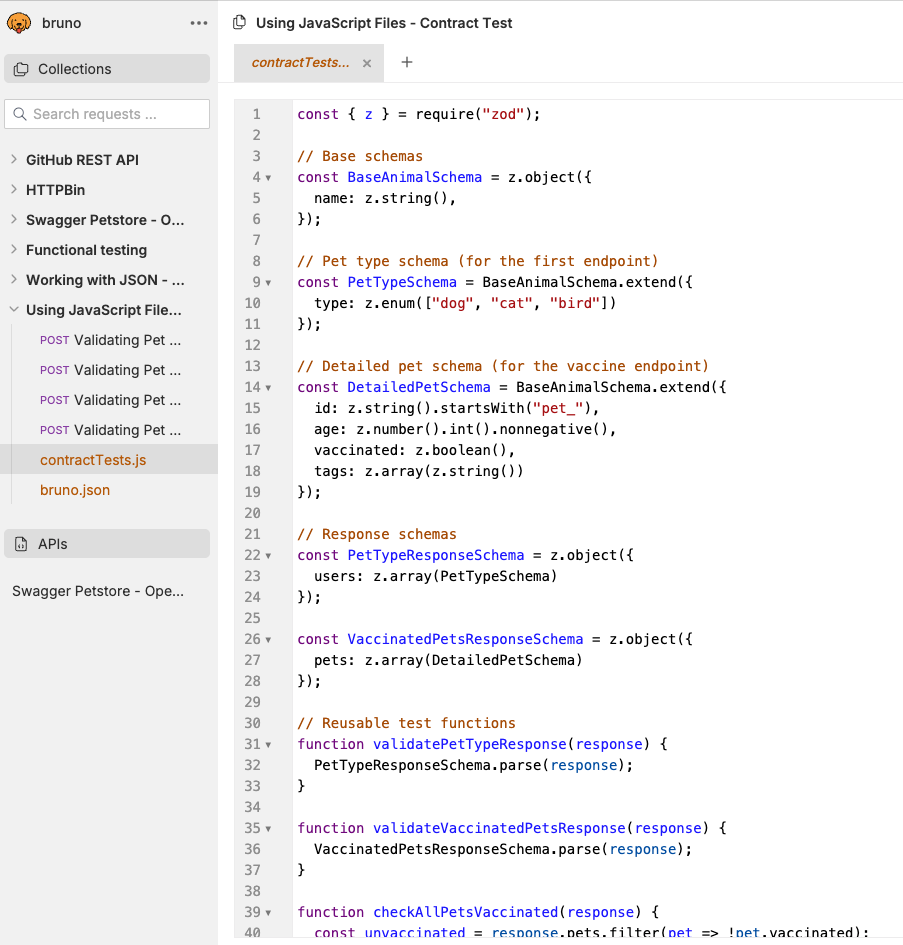Close the contractTests tab with X

[x=367, y=63]
